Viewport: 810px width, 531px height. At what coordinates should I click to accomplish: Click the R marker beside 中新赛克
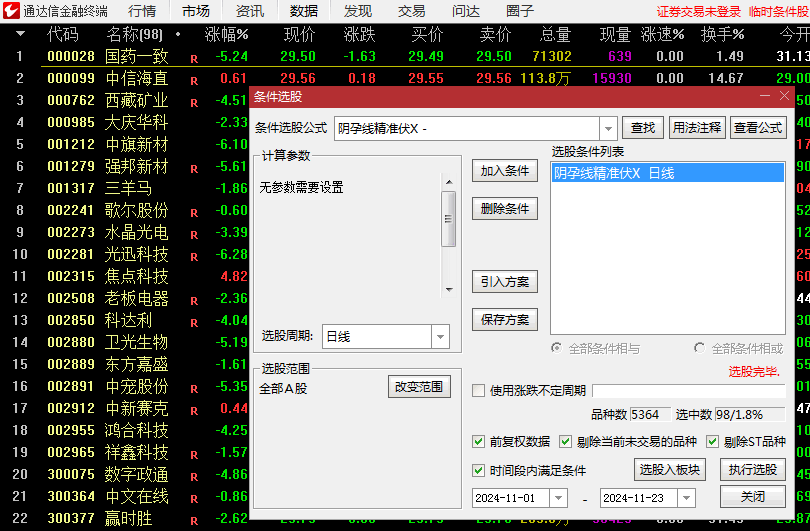tap(194, 411)
